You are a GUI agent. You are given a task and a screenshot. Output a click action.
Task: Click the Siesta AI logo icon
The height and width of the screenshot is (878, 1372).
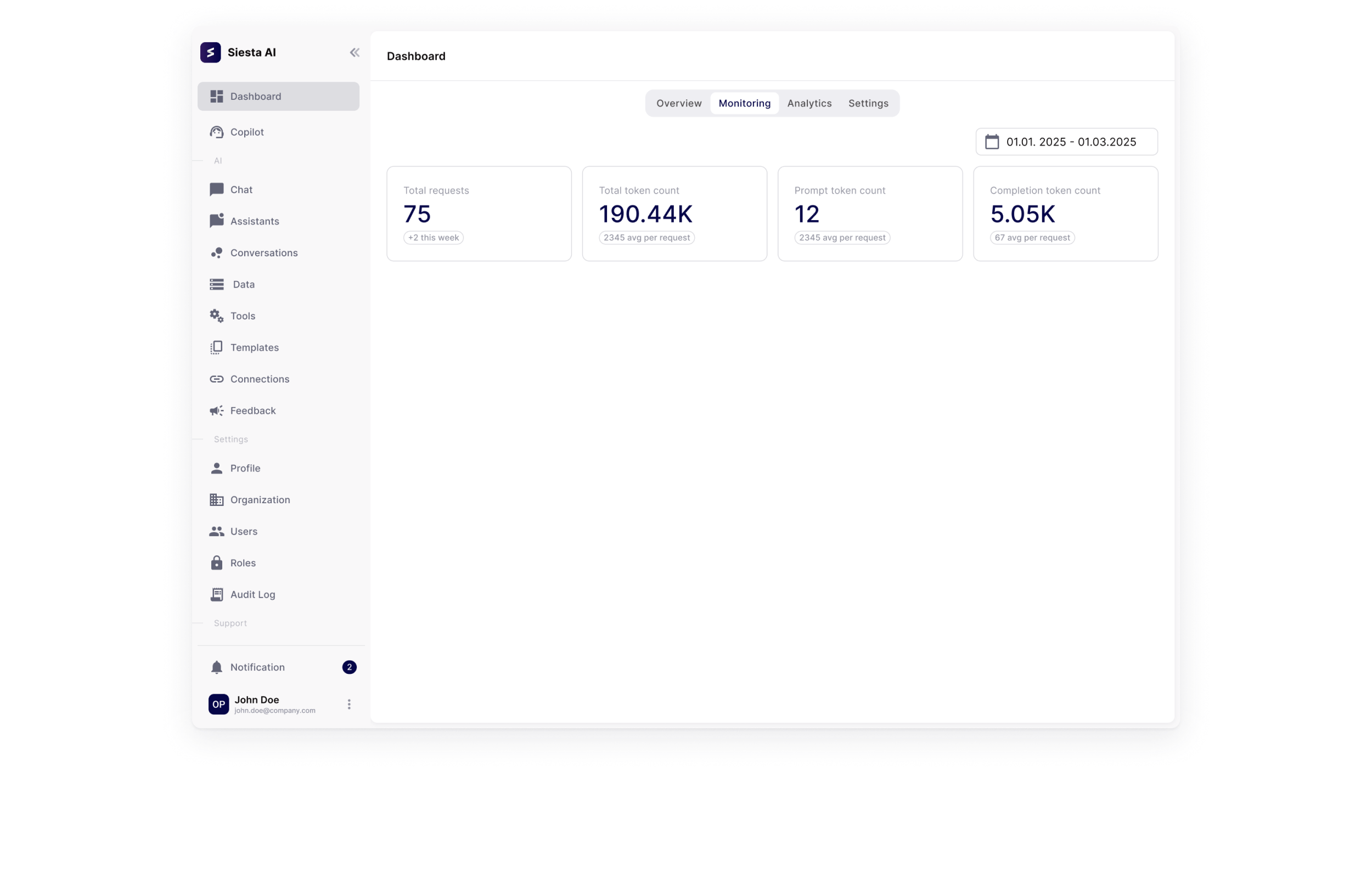210,53
